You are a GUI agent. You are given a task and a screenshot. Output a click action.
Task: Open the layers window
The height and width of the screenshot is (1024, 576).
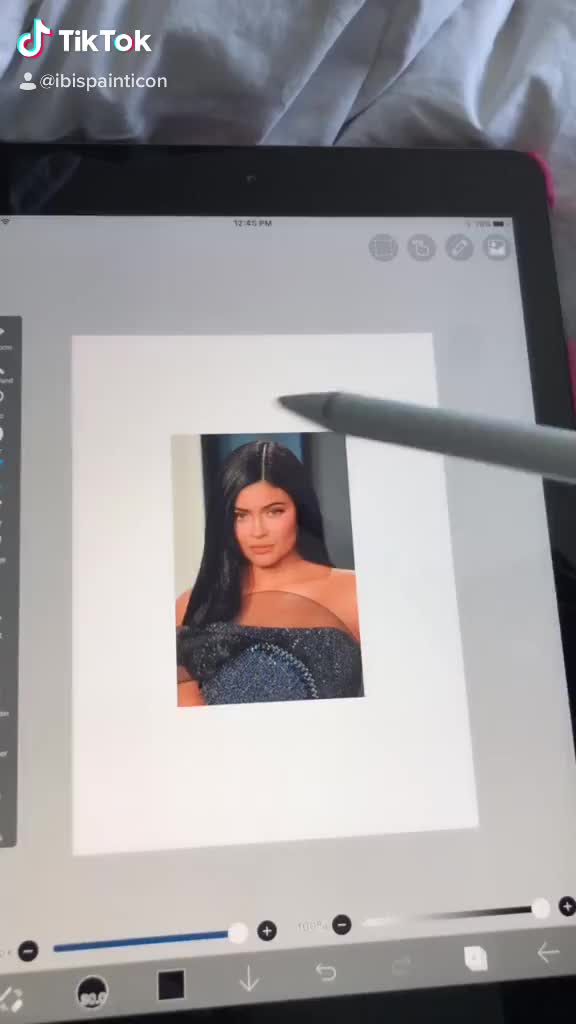(475, 959)
